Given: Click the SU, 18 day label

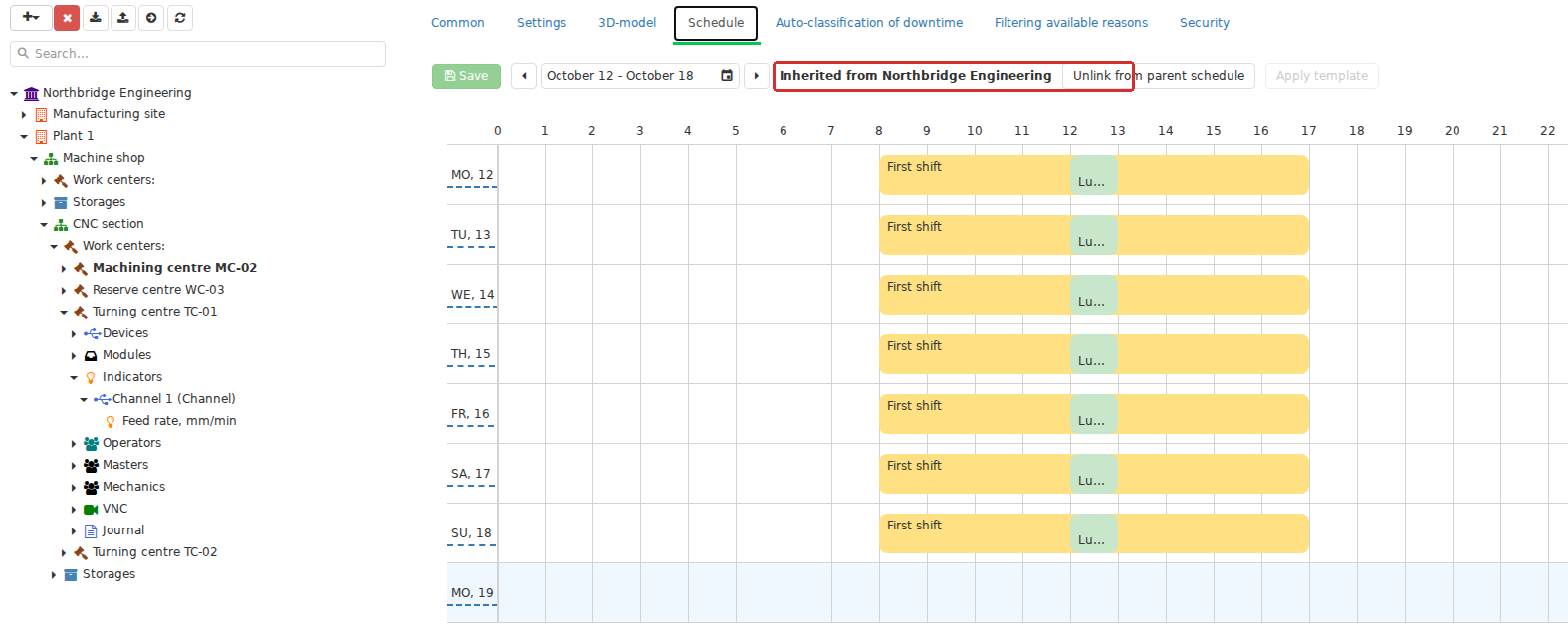Looking at the screenshot, I should point(471,533).
